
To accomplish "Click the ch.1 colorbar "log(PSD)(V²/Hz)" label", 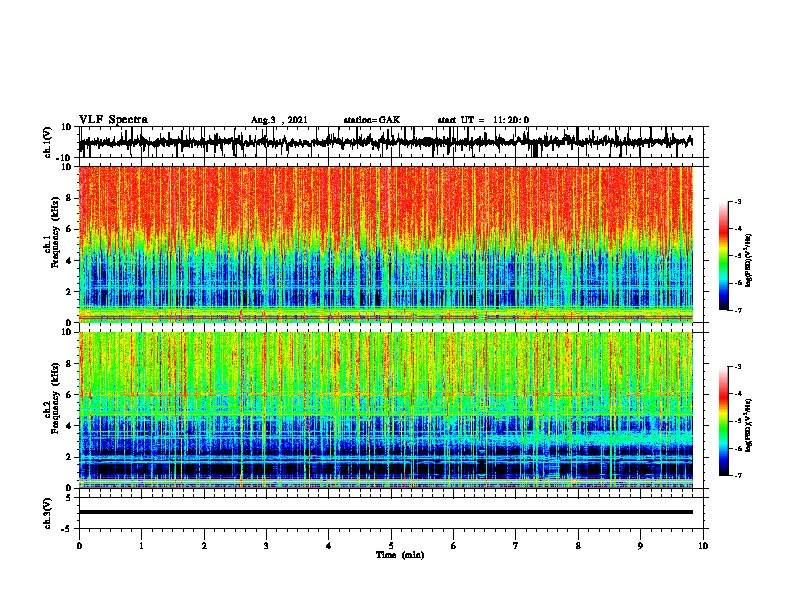I will click(x=749, y=260).
